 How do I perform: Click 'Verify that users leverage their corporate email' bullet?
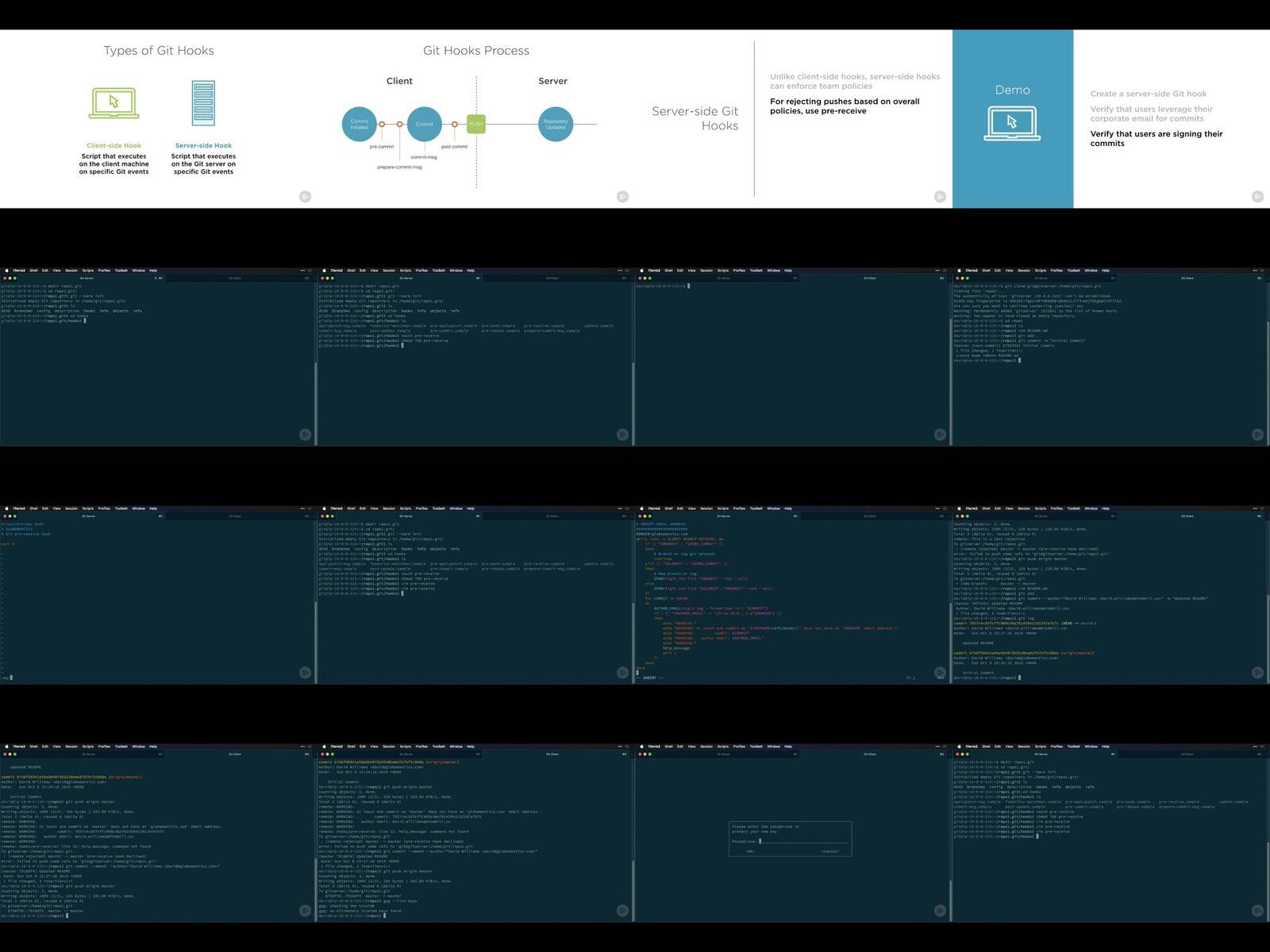pos(1151,113)
